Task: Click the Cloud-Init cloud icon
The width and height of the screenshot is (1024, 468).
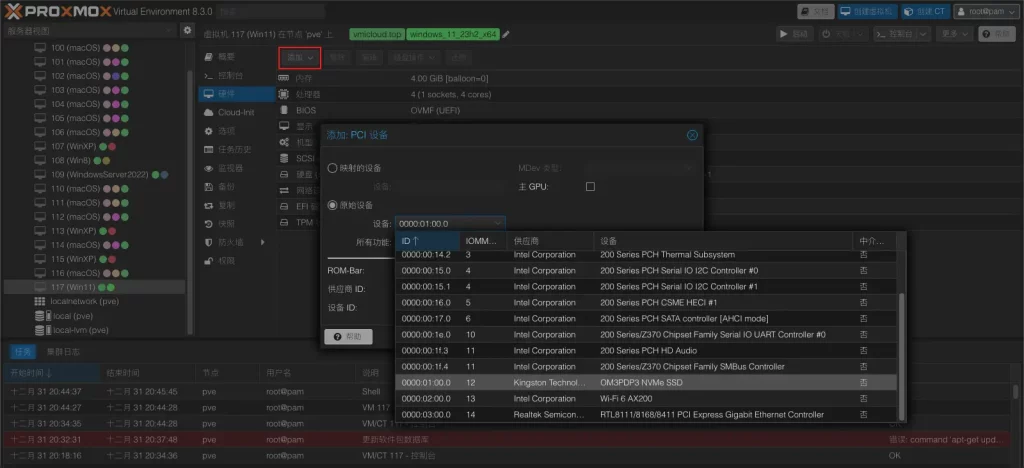Action: coord(209,112)
